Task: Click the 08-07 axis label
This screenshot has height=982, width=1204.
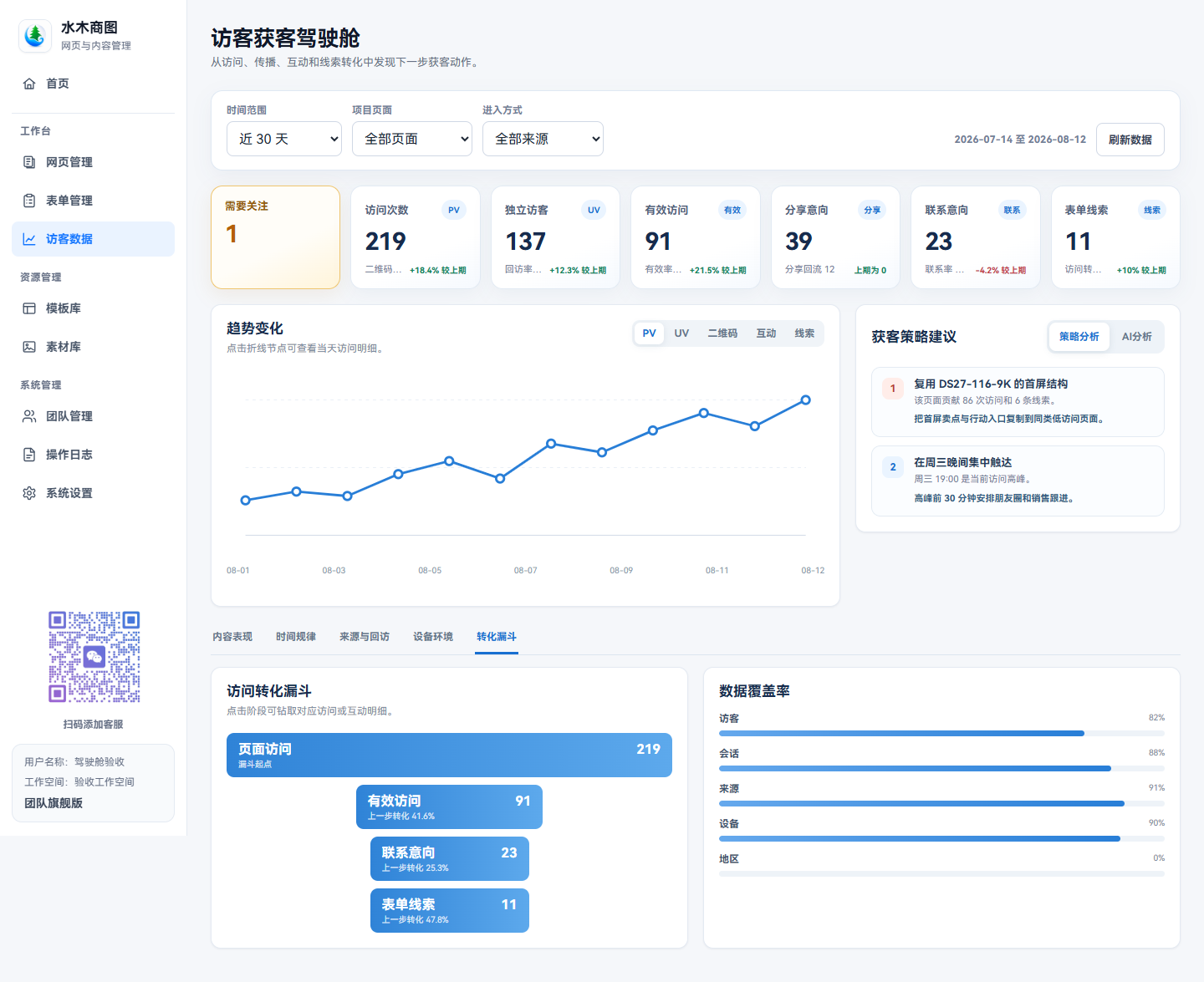Action: pos(526,571)
